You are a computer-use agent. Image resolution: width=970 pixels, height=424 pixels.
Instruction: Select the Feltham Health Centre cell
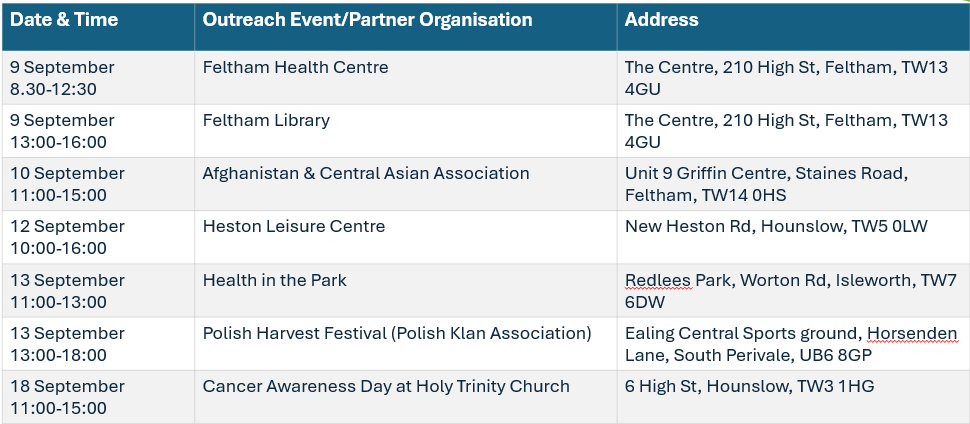406,78
